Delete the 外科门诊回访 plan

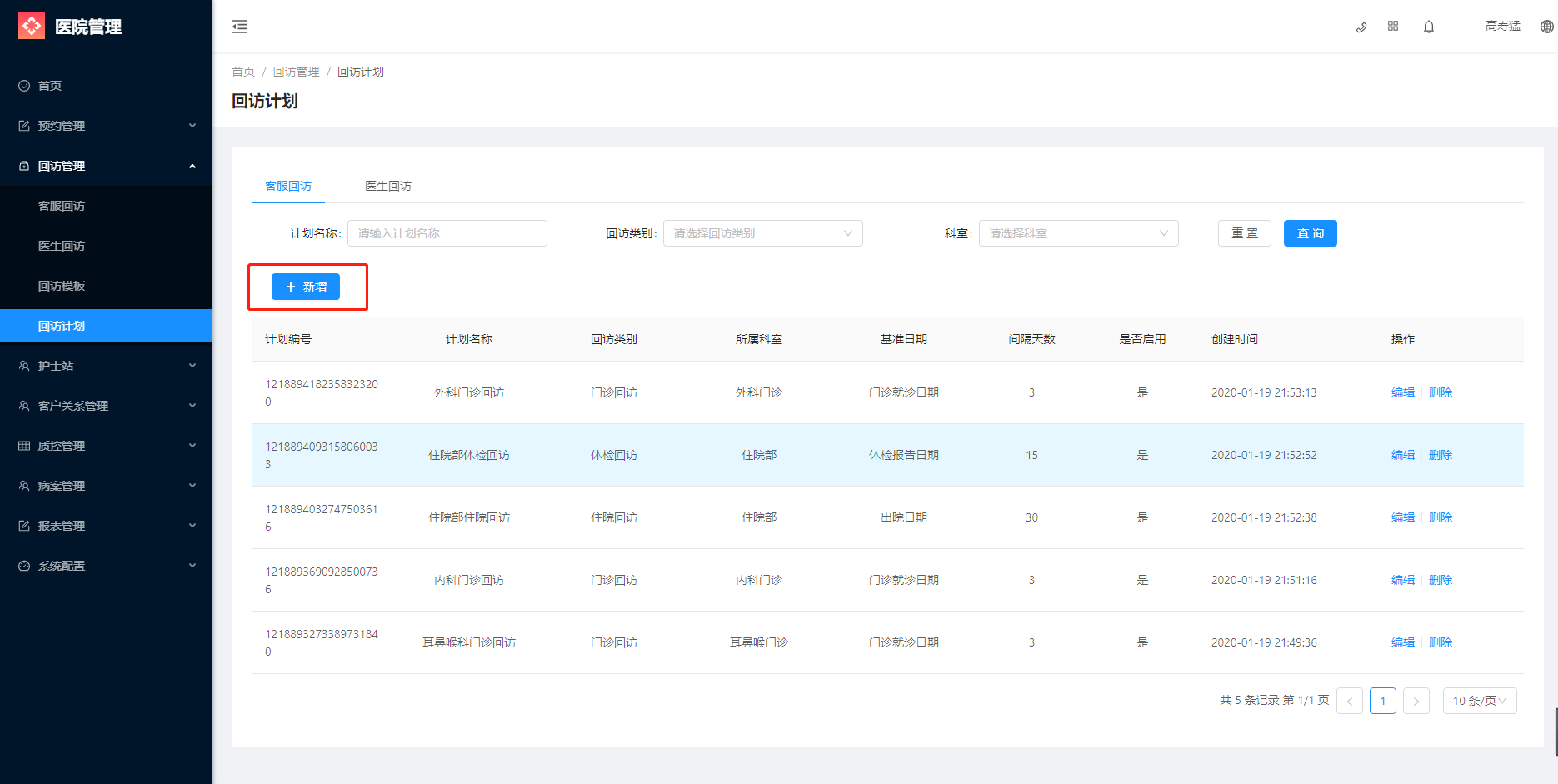click(1441, 392)
